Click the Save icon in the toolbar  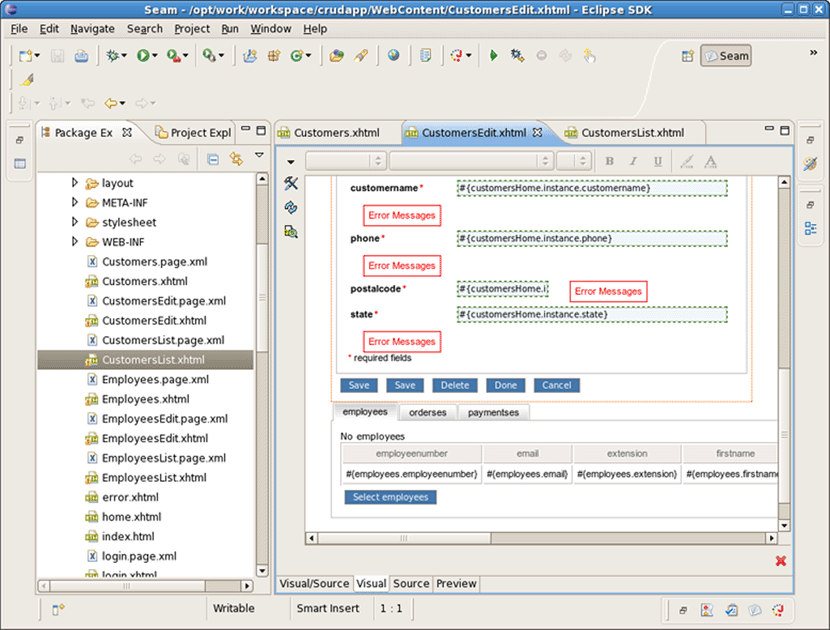point(55,55)
